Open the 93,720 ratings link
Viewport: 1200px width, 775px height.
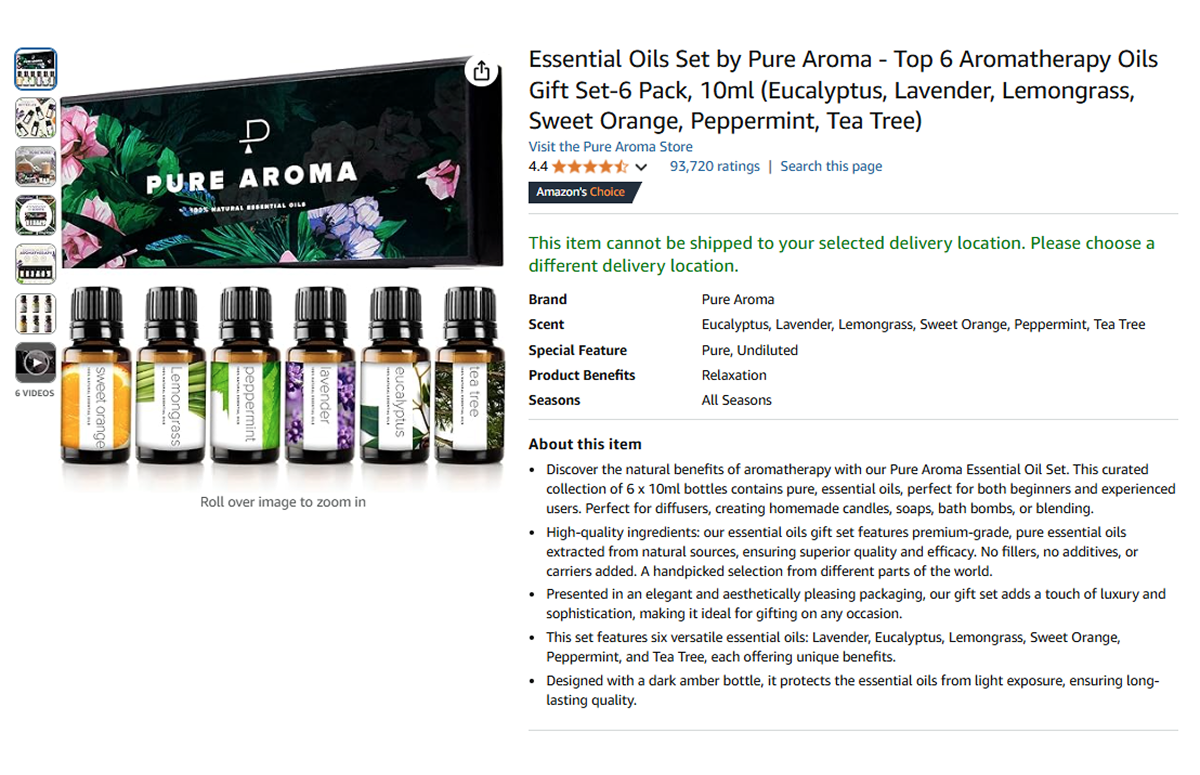[715, 167]
